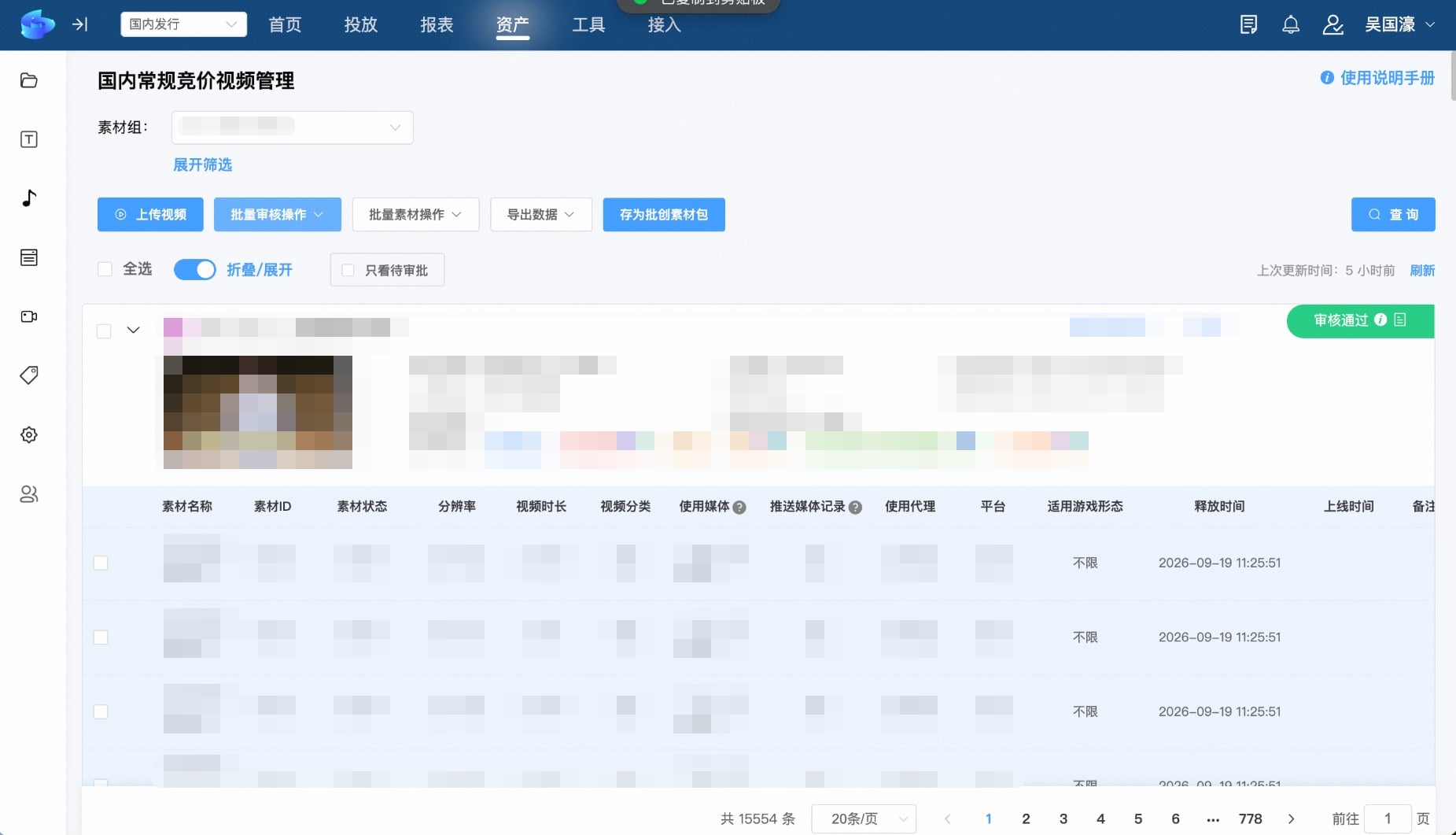Open 批量素材操作 dropdown

coord(415,215)
